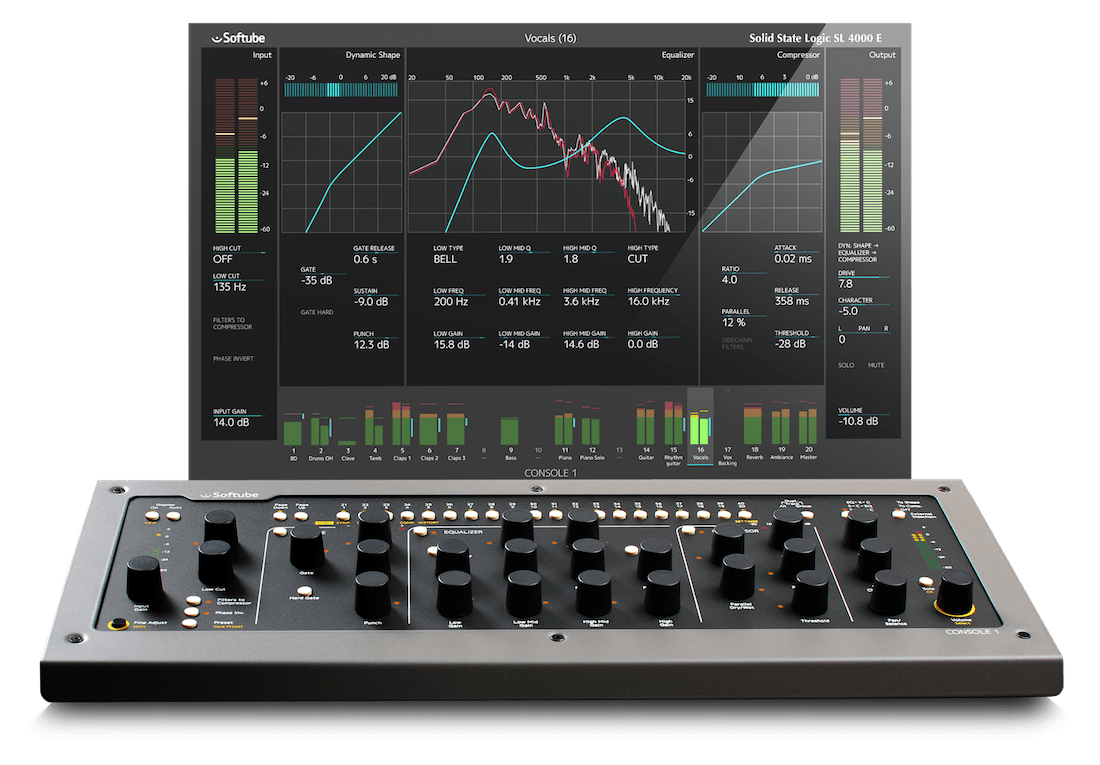Click the routing order DYN. SHAPE → EQUALIZER → COMPRESSOR

(858, 253)
